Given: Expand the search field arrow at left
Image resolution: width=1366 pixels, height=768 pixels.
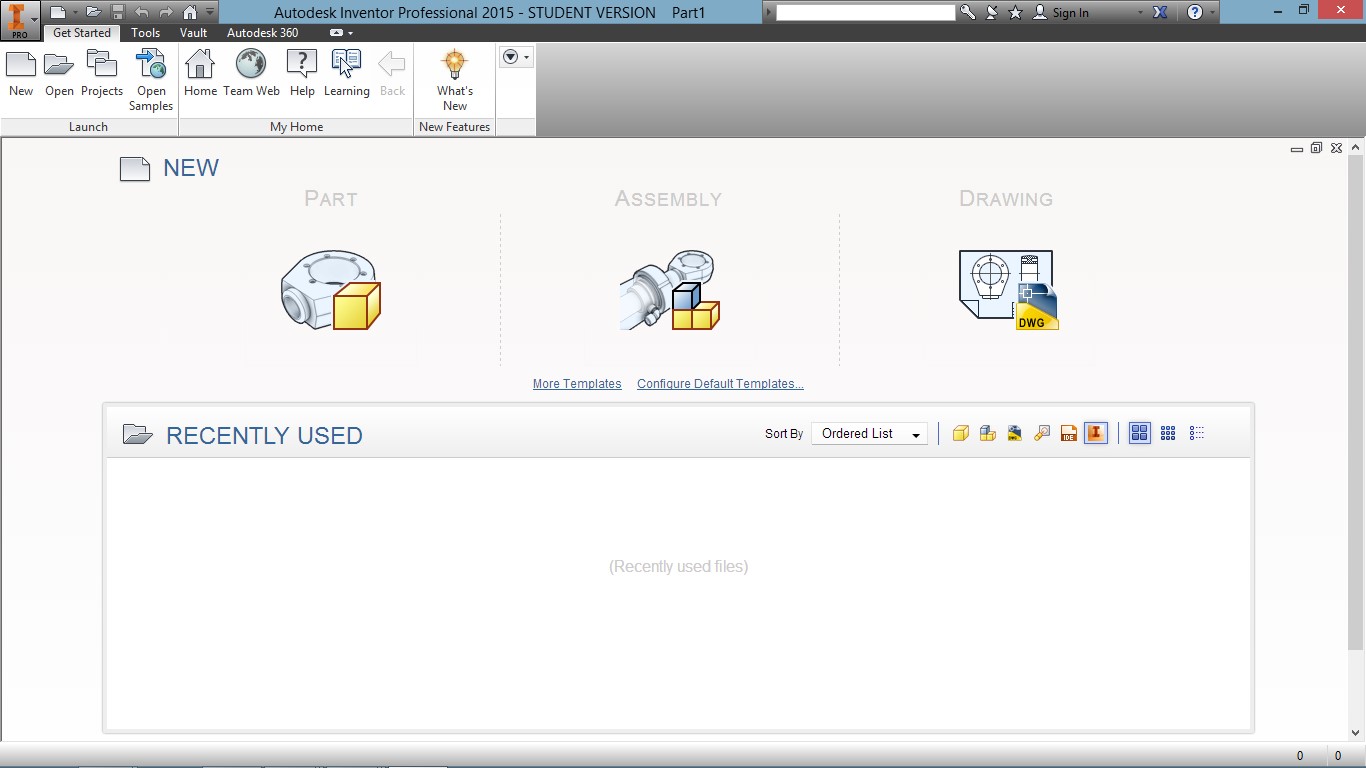Looking at the screenshot, I should click(769, 12).
